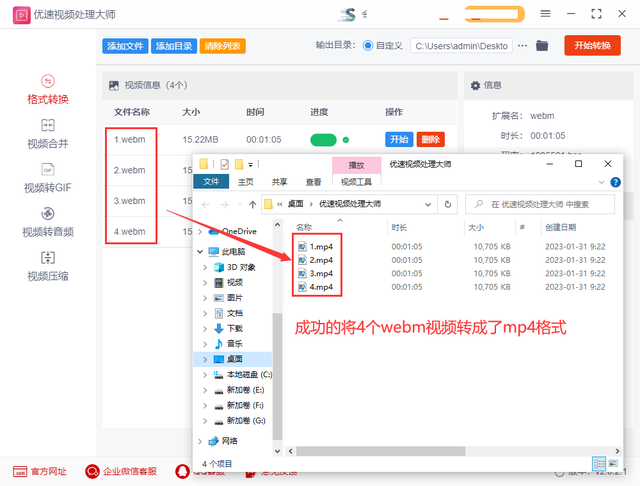
Task: Click the Explorer refresh button
Action: [x=448, y=204]
